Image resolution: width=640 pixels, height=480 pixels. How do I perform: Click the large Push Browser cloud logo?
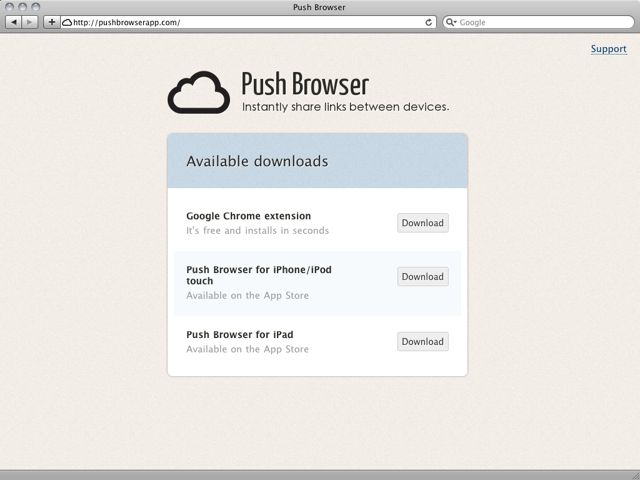199,92
